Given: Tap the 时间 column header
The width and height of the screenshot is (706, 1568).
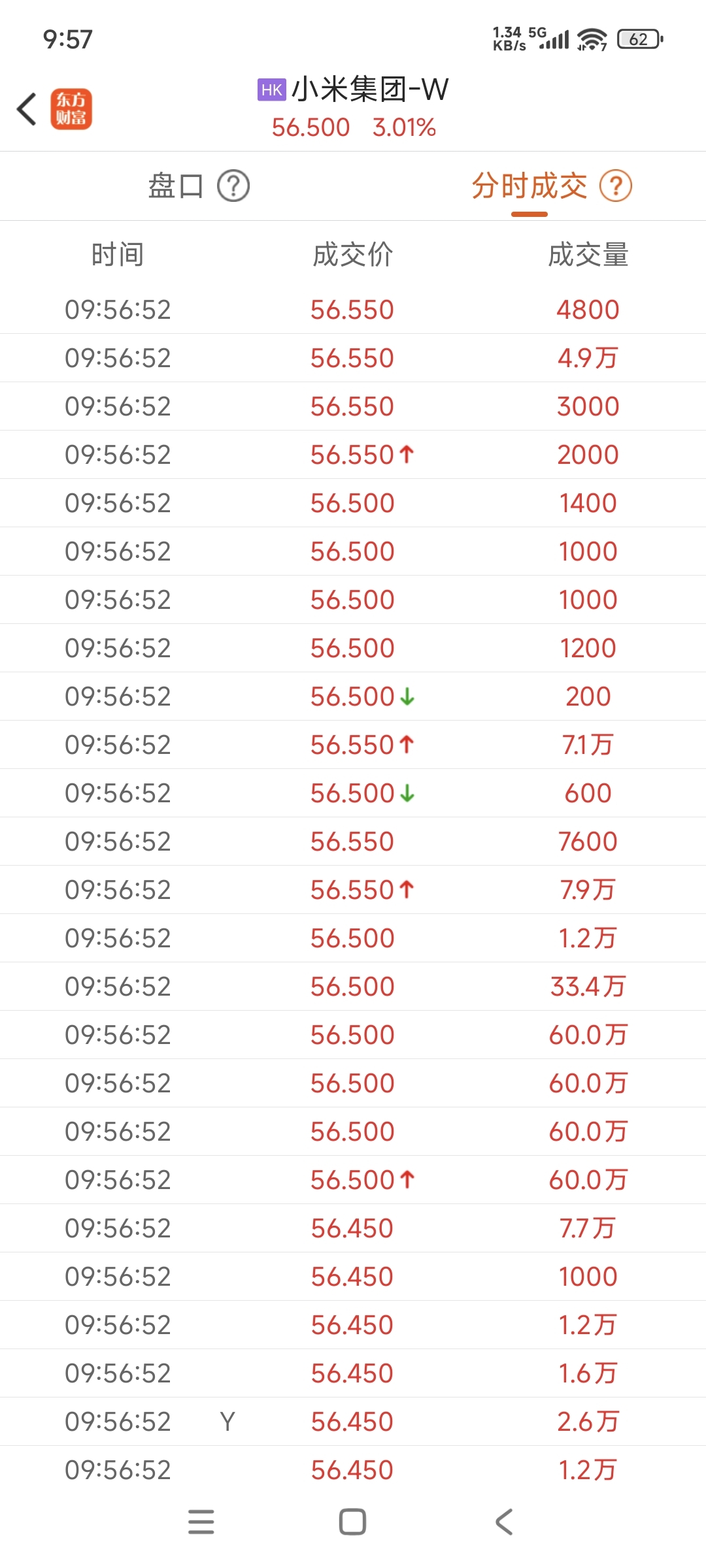Looking at the screenshot, I should [x=118, y=255].
